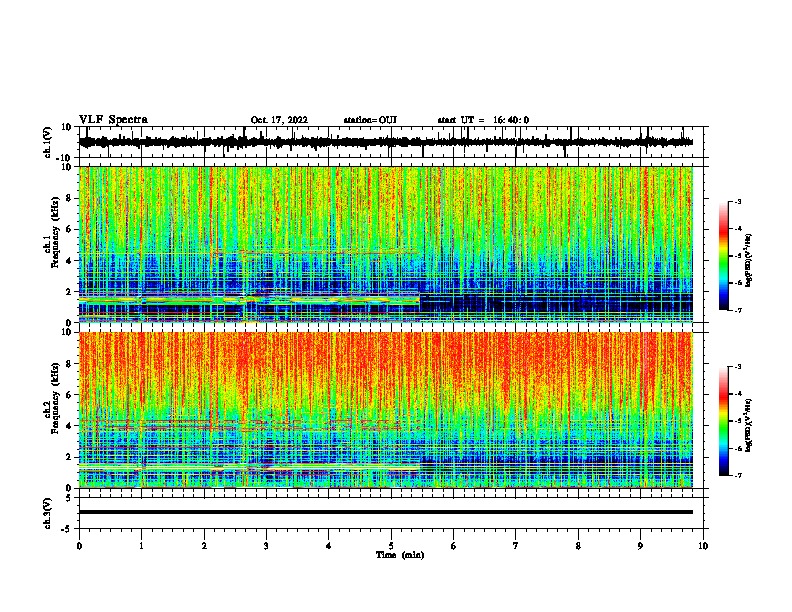Click the time axis tick label "9"
The width and height of the screenshot is (792, 612).
[640, 546]
